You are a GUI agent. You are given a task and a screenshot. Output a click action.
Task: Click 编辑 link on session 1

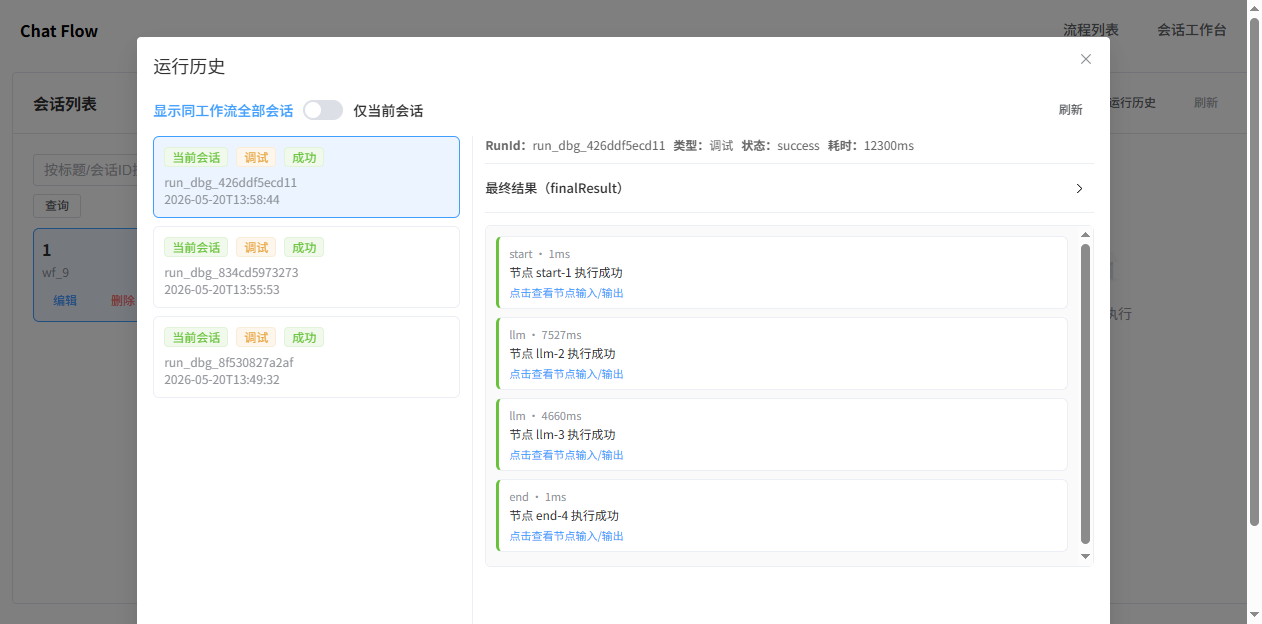[x=65, y=300]
